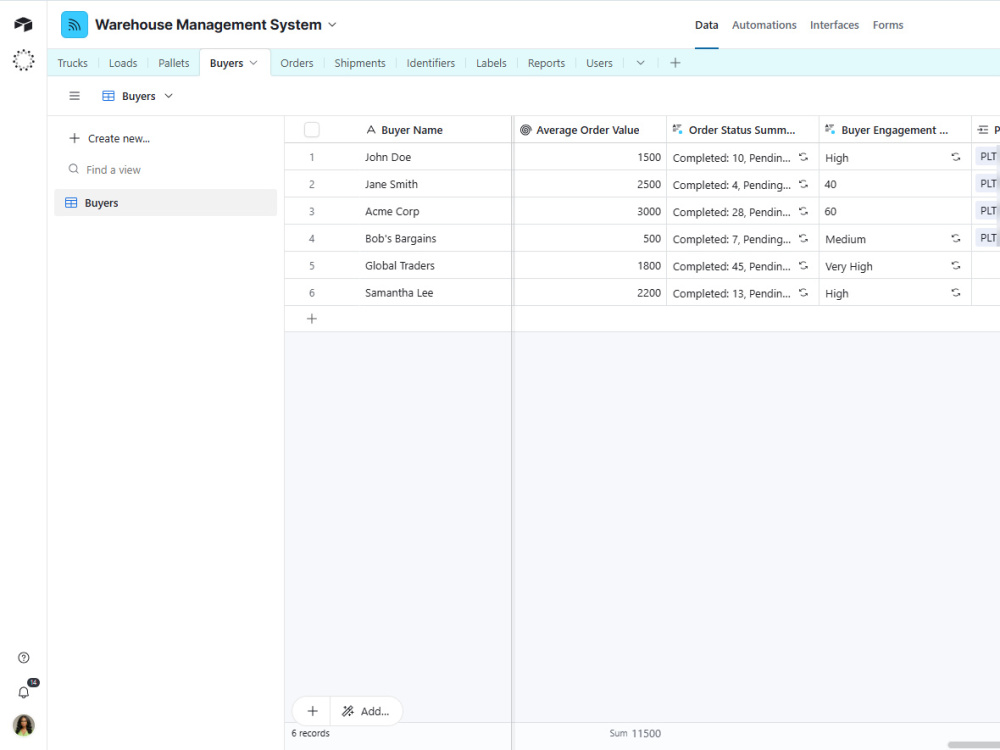1000x750 pixels.
Task: Regenerate Buyer Engagement for Samantha Lee row
Action: click(x=955, y=293)
